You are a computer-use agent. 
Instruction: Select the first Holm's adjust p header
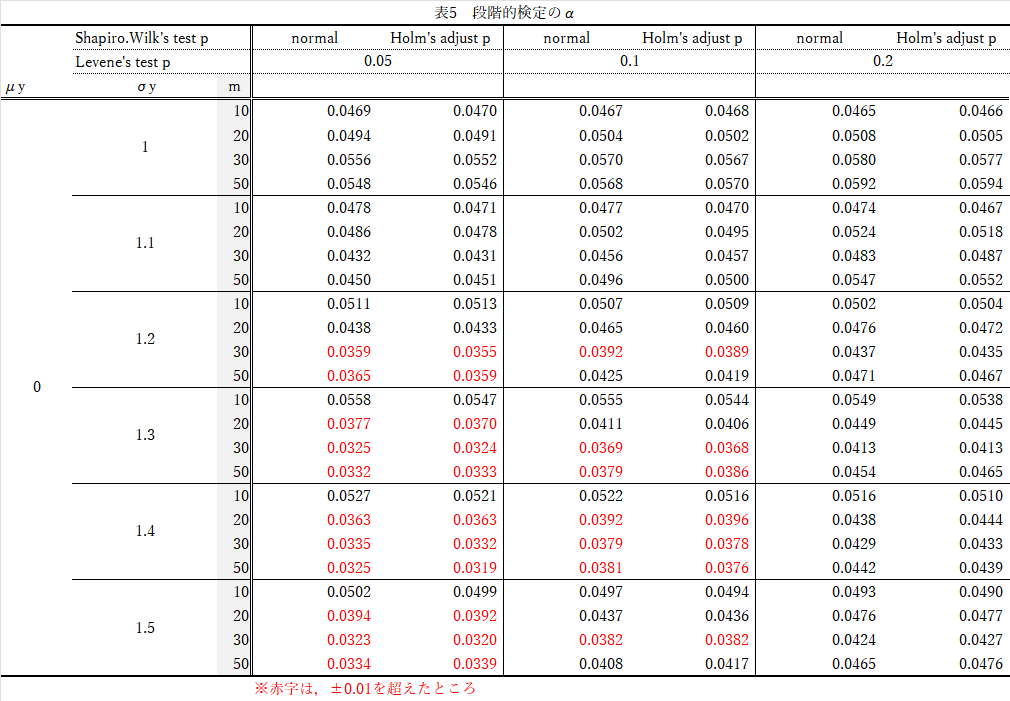pos(441,38)
